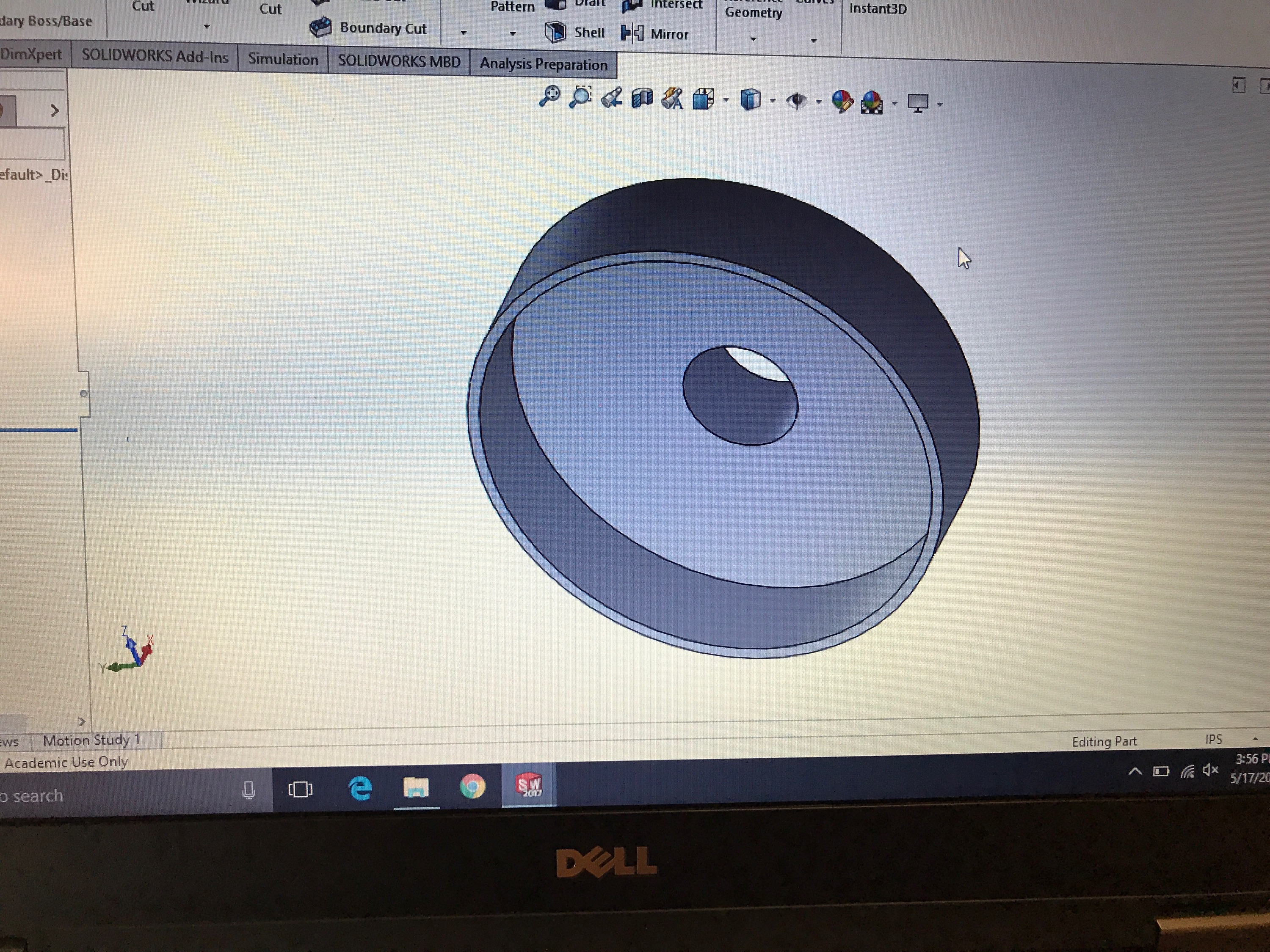Image resolution: width=1270 pixels, height=952 pixels.
Task: Expand the Apply Scene dropdown arrow
Action: (x=894, y=104)
